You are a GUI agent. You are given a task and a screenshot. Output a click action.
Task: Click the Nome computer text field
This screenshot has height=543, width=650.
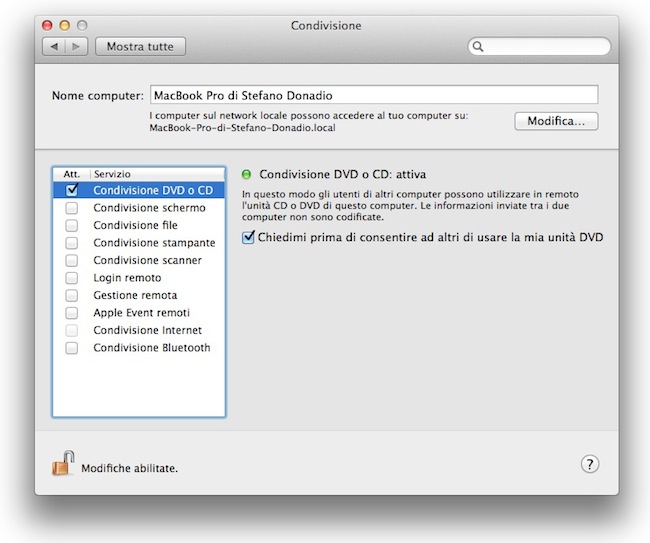click(x=373, y=95)
